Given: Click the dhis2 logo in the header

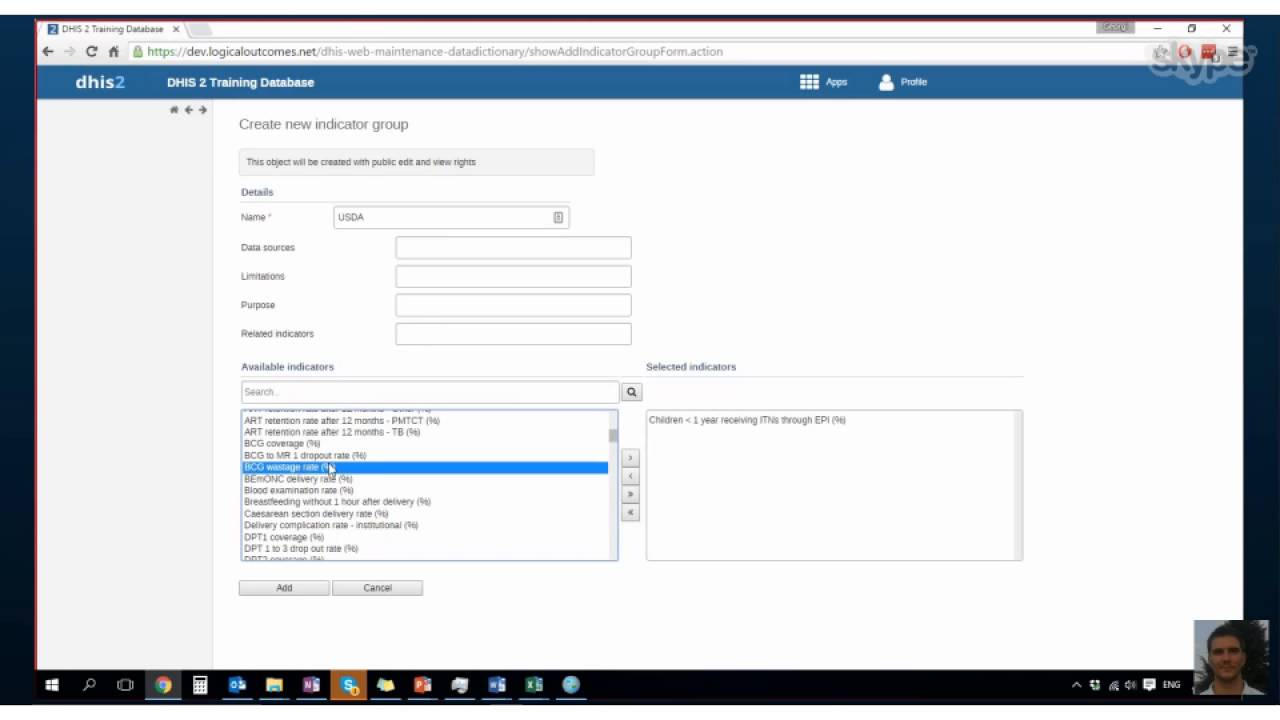Looking at the screenshot, I should tap(100, 82).
